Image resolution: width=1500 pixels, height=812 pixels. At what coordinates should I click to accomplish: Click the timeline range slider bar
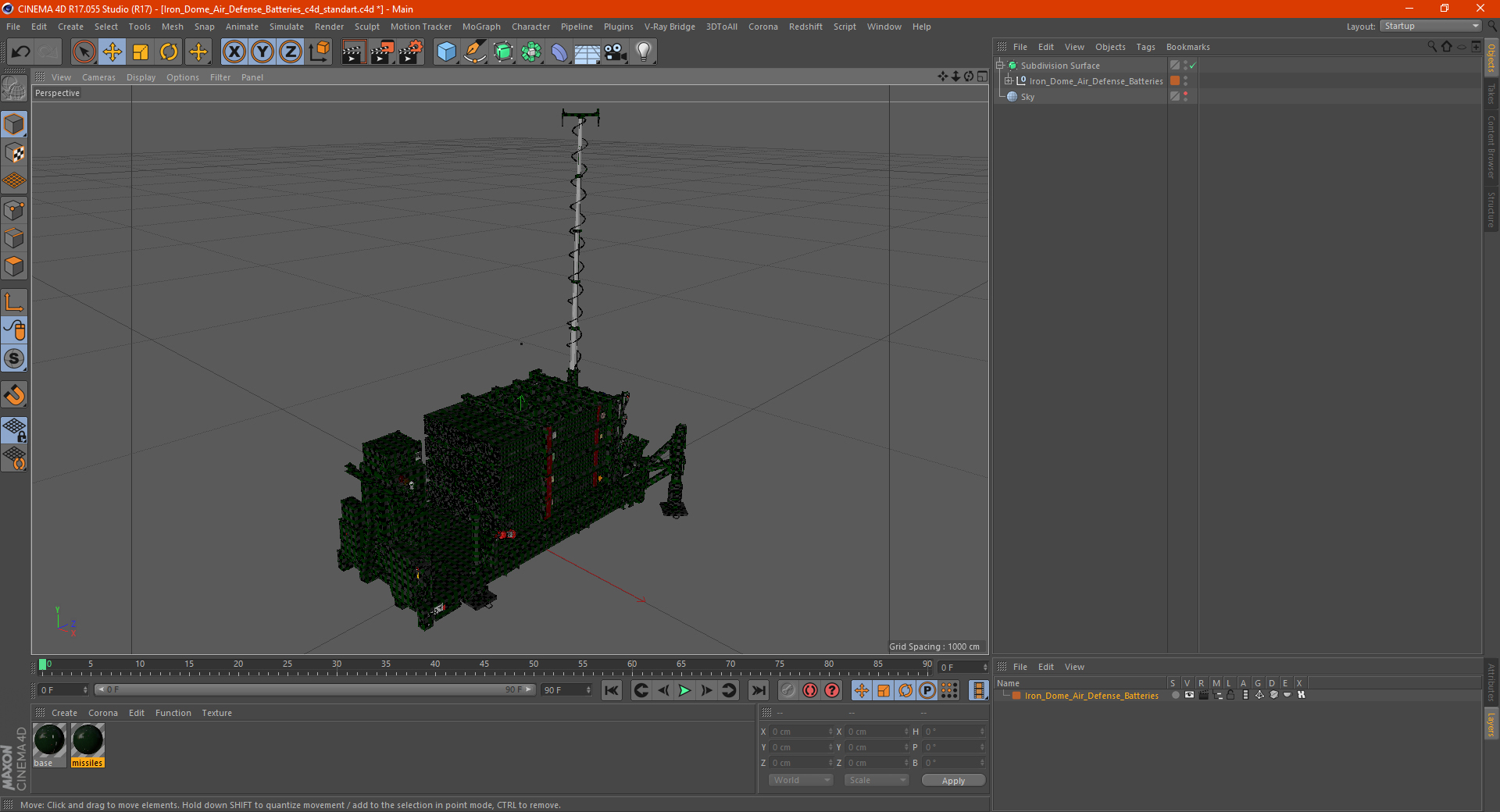tap(315, 689)
